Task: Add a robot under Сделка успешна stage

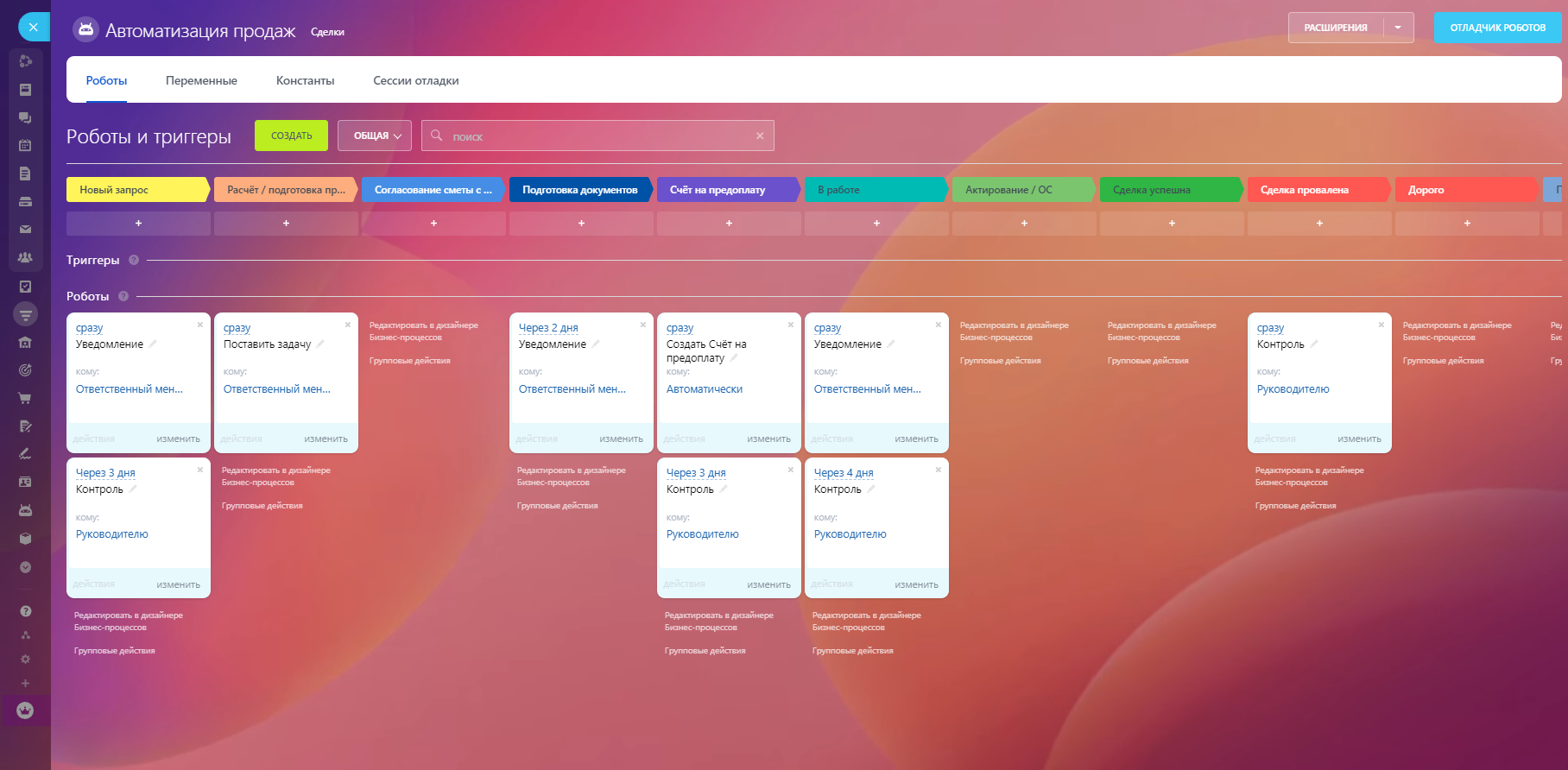Action: 1172,224
